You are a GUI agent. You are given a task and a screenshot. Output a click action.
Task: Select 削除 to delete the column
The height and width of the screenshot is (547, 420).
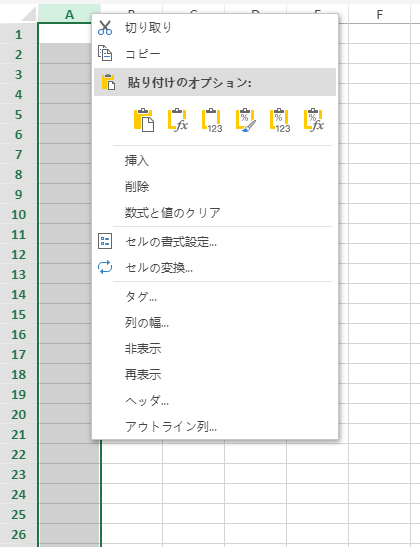(215, 187)
